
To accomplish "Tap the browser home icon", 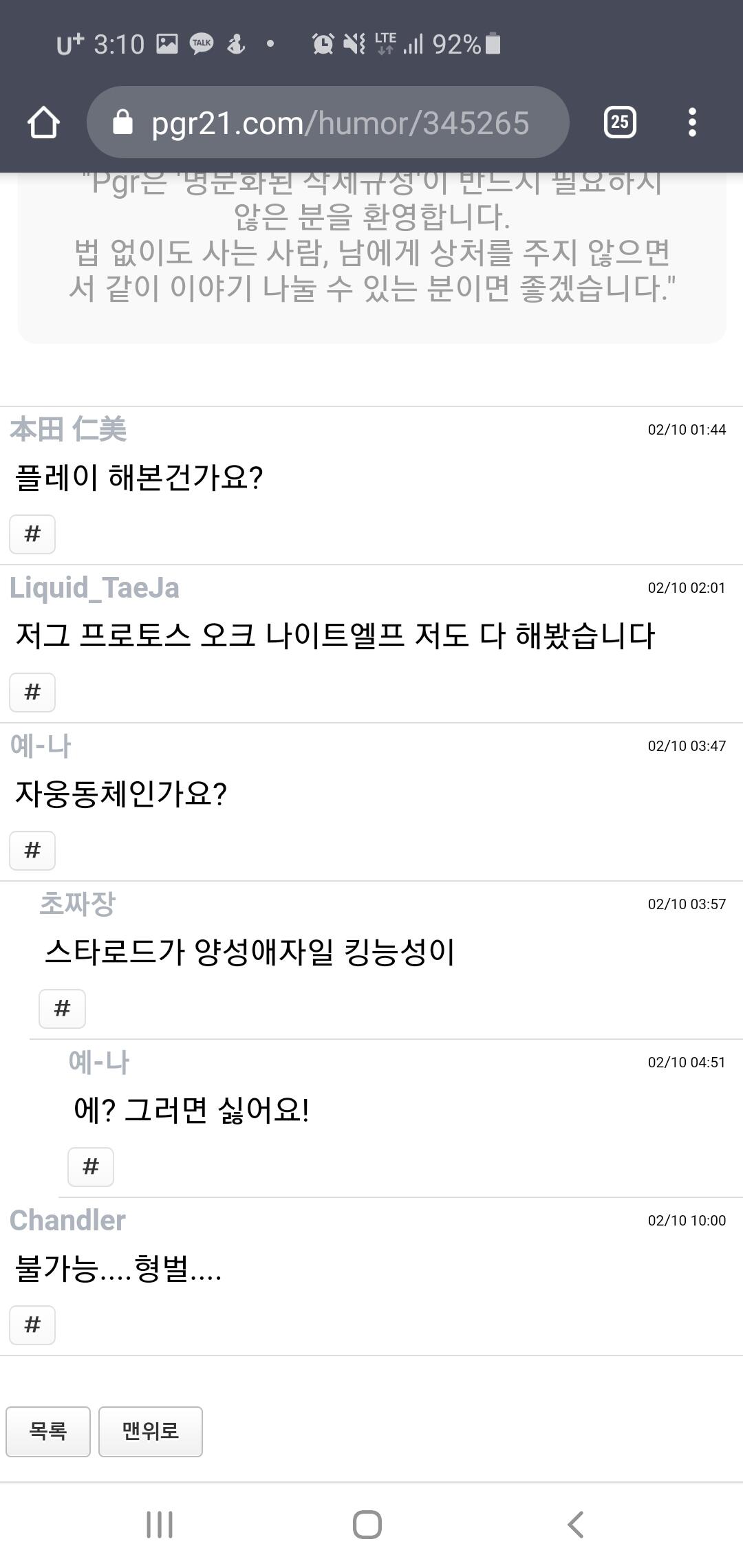I will click(43, 122).
